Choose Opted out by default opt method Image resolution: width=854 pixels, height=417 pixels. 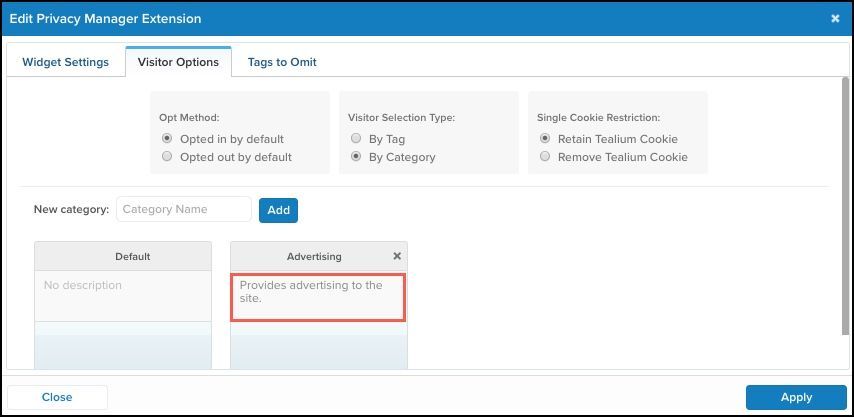[x=168, y=157]
